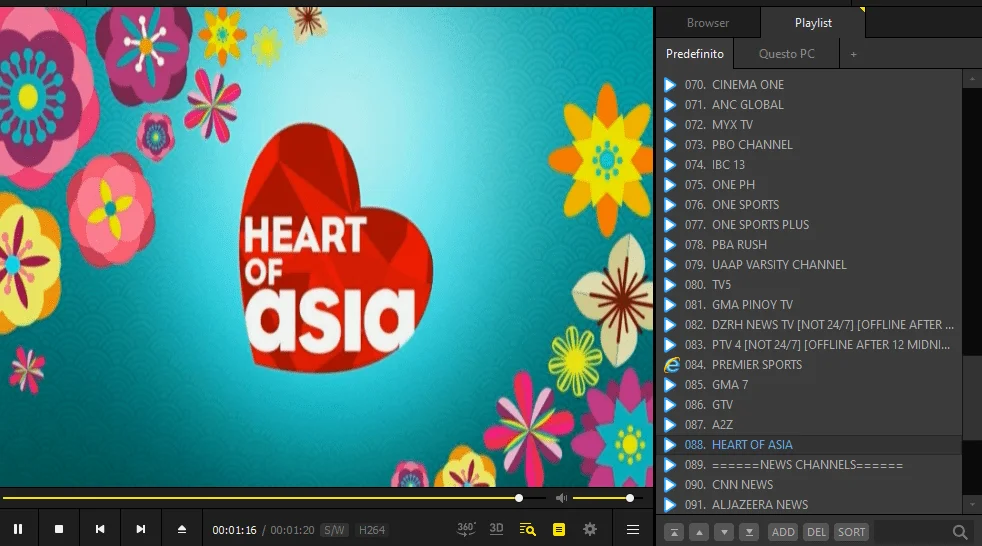Toggle the yellow playlist panel icon
982x546 pixels.
click(559, 529)
